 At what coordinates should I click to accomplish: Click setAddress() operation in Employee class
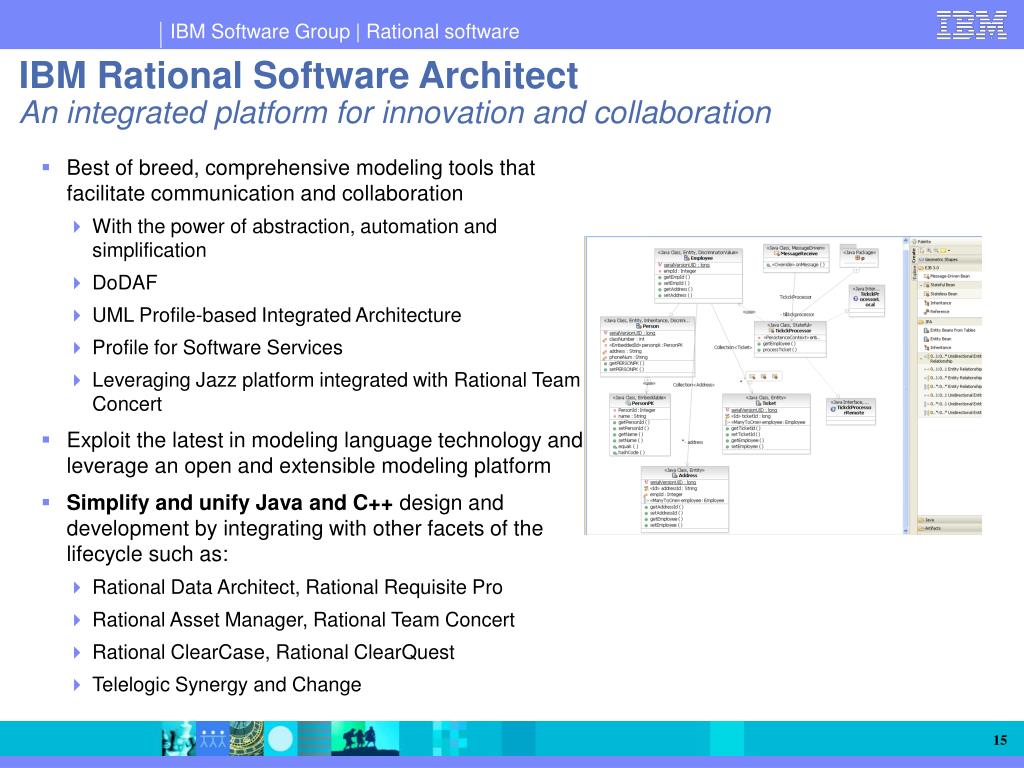tap(678, 295)
